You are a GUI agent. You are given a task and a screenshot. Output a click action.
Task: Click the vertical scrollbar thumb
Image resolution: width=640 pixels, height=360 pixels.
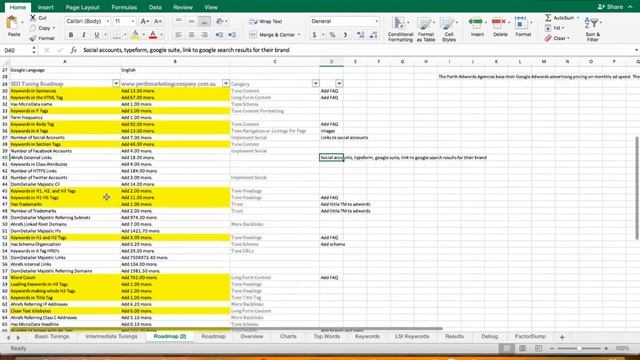click(x=637, y=188)
